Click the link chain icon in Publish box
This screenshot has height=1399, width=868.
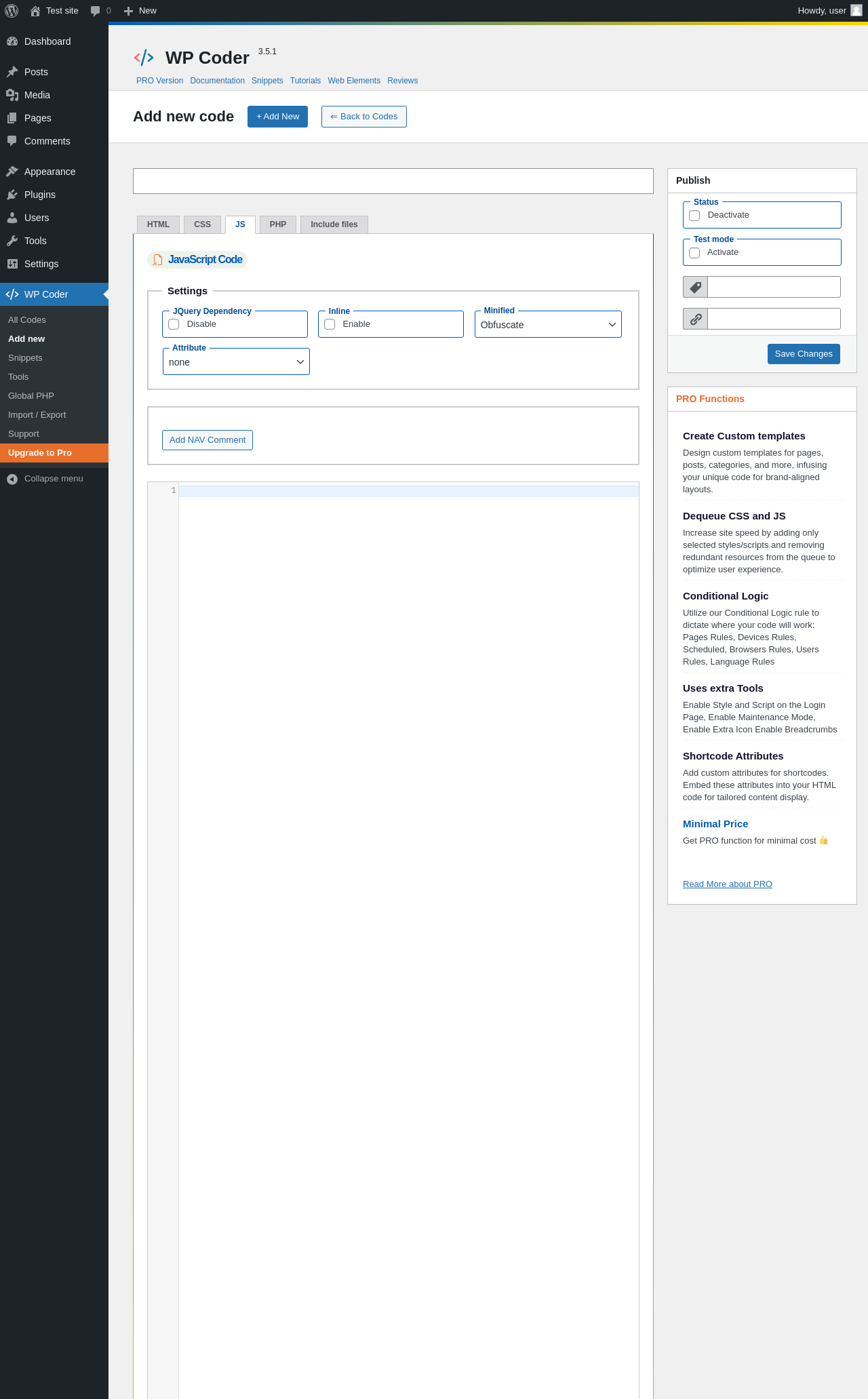[695, 319]
